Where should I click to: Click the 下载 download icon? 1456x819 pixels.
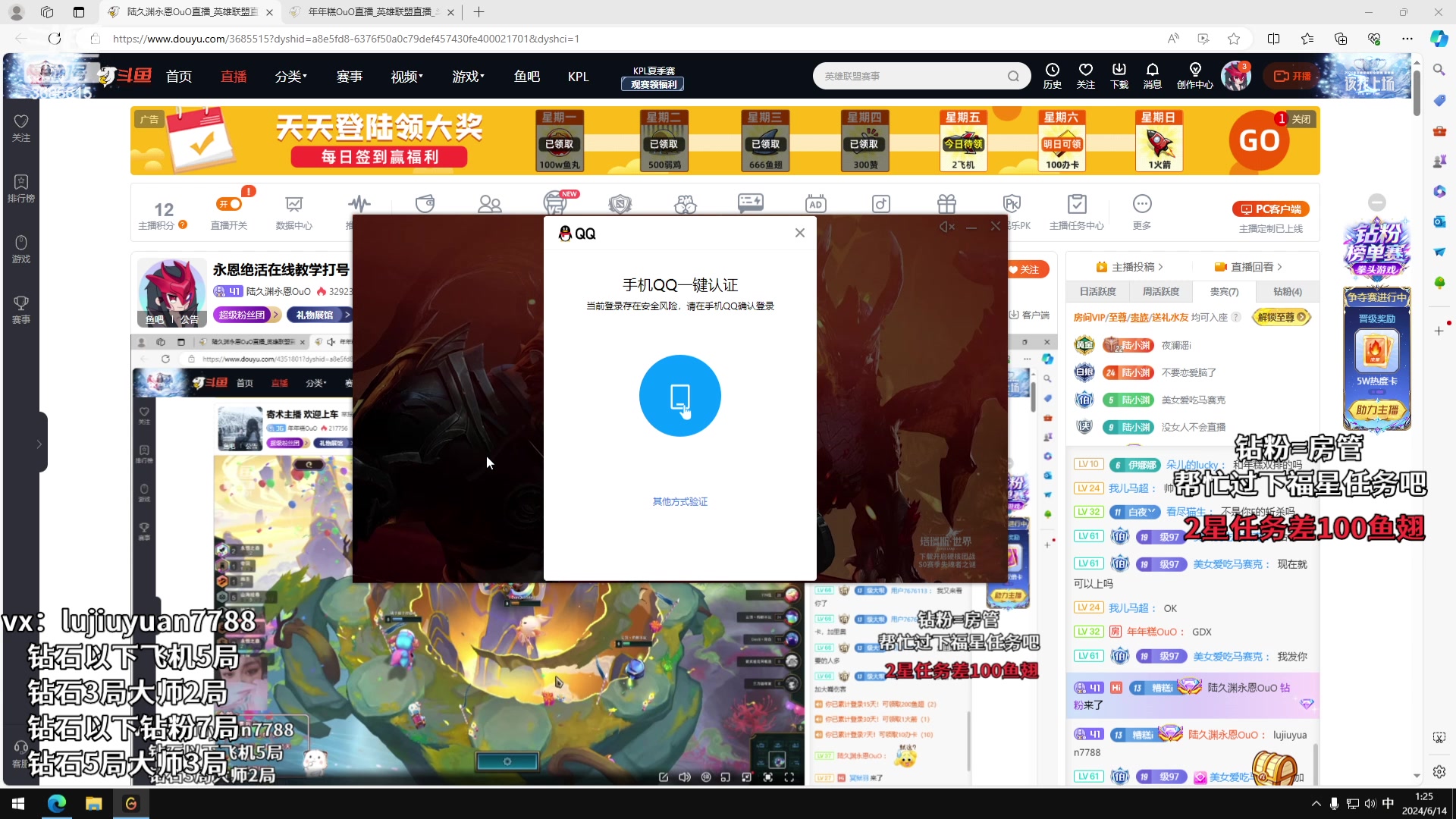click(1119, 76)
